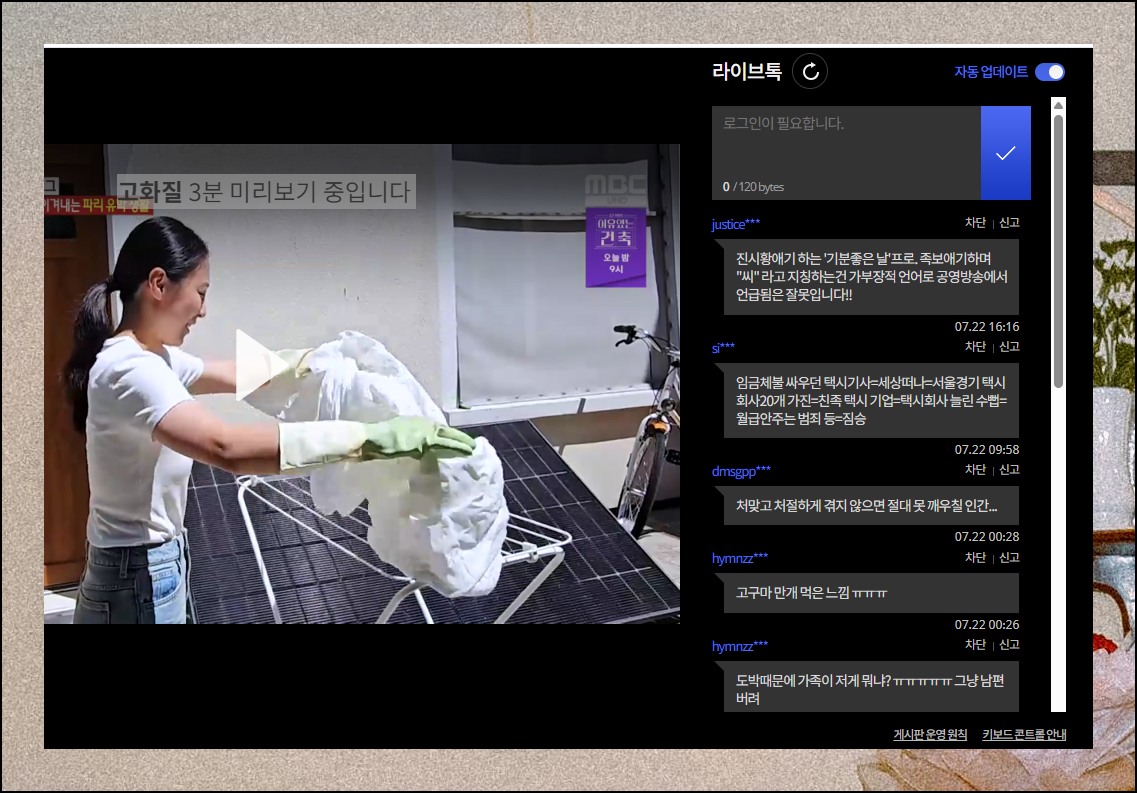Click the 처맞고 처절하게 comment bubble
Image resolution: width=1137 pixels, height=793 pixels.
coord(871,505)
